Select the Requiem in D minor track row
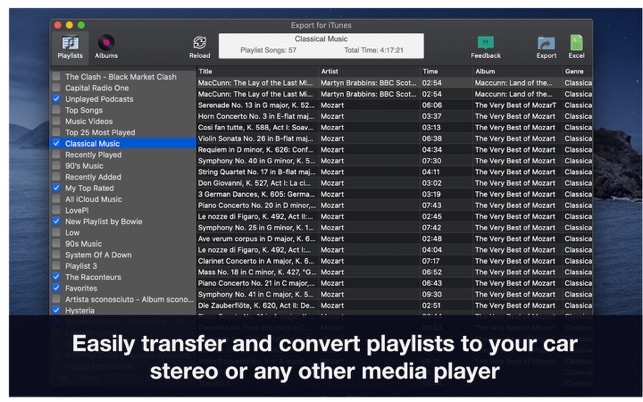This screenshot has width=643, height=402. click(x=256, y=149)
